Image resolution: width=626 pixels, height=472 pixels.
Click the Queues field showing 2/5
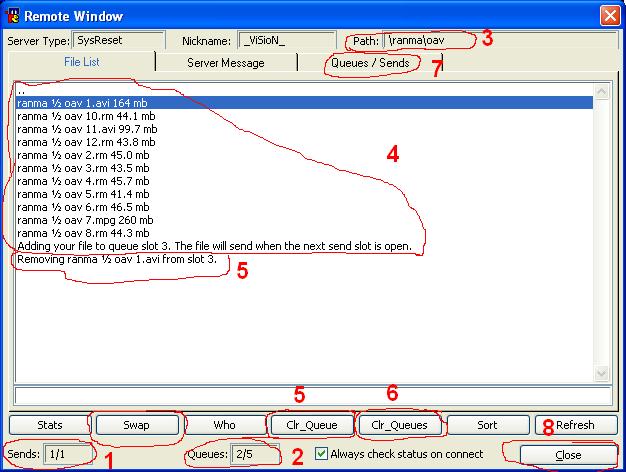point(254,454)
